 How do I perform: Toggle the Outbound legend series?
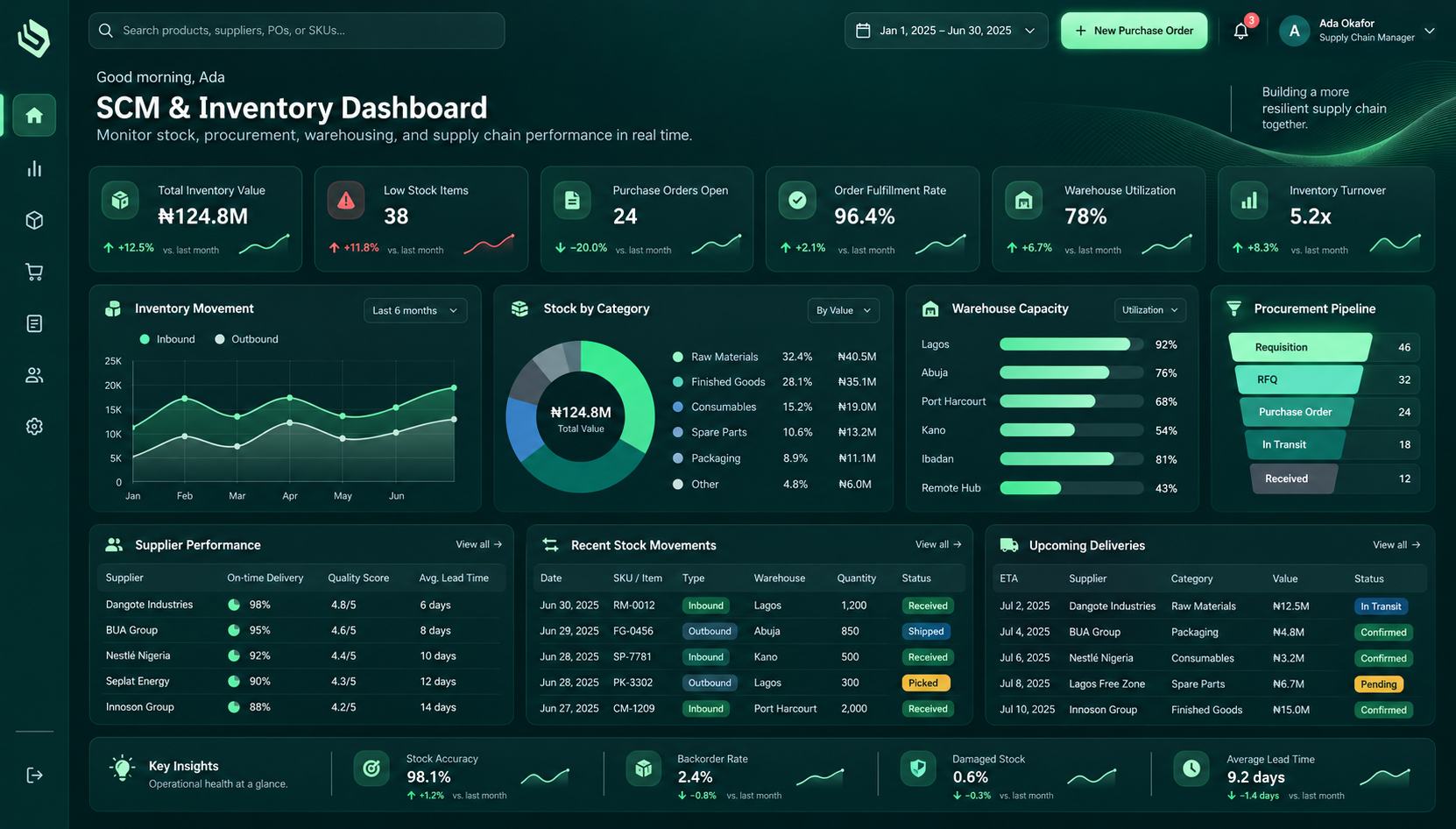tap(246, 339)
